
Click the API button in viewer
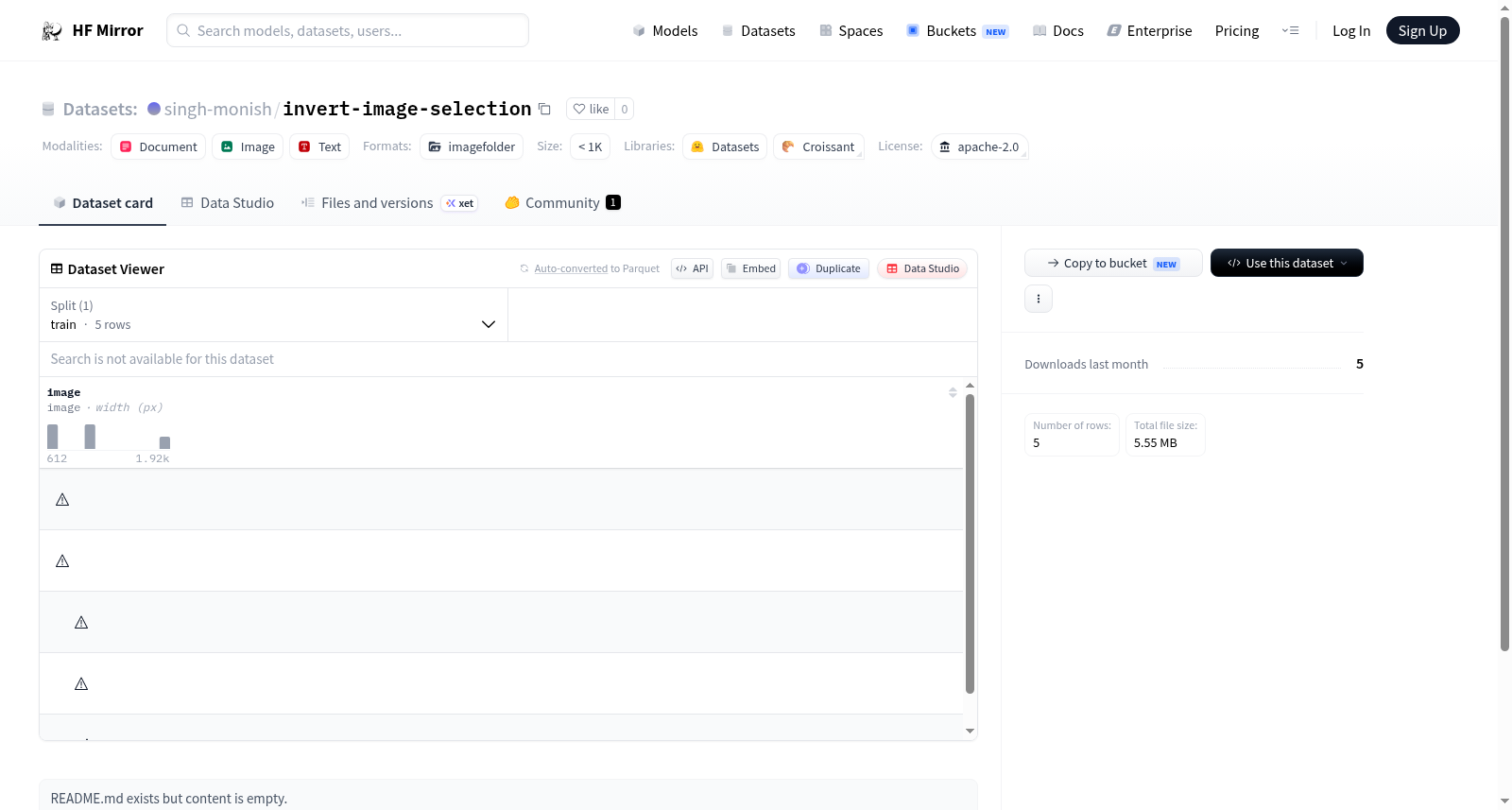pyautogui.click(x=692, y=268)
